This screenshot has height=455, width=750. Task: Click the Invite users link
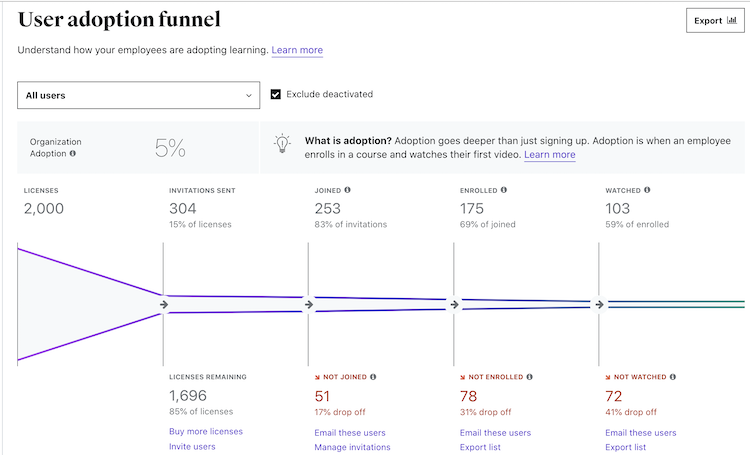coord(192,447)
